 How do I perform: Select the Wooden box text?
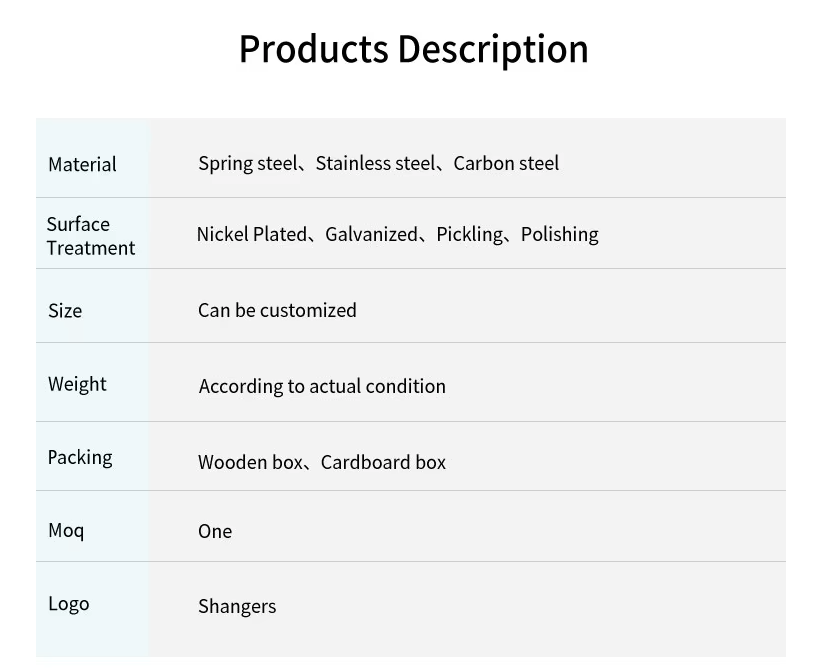pos(250,462)
